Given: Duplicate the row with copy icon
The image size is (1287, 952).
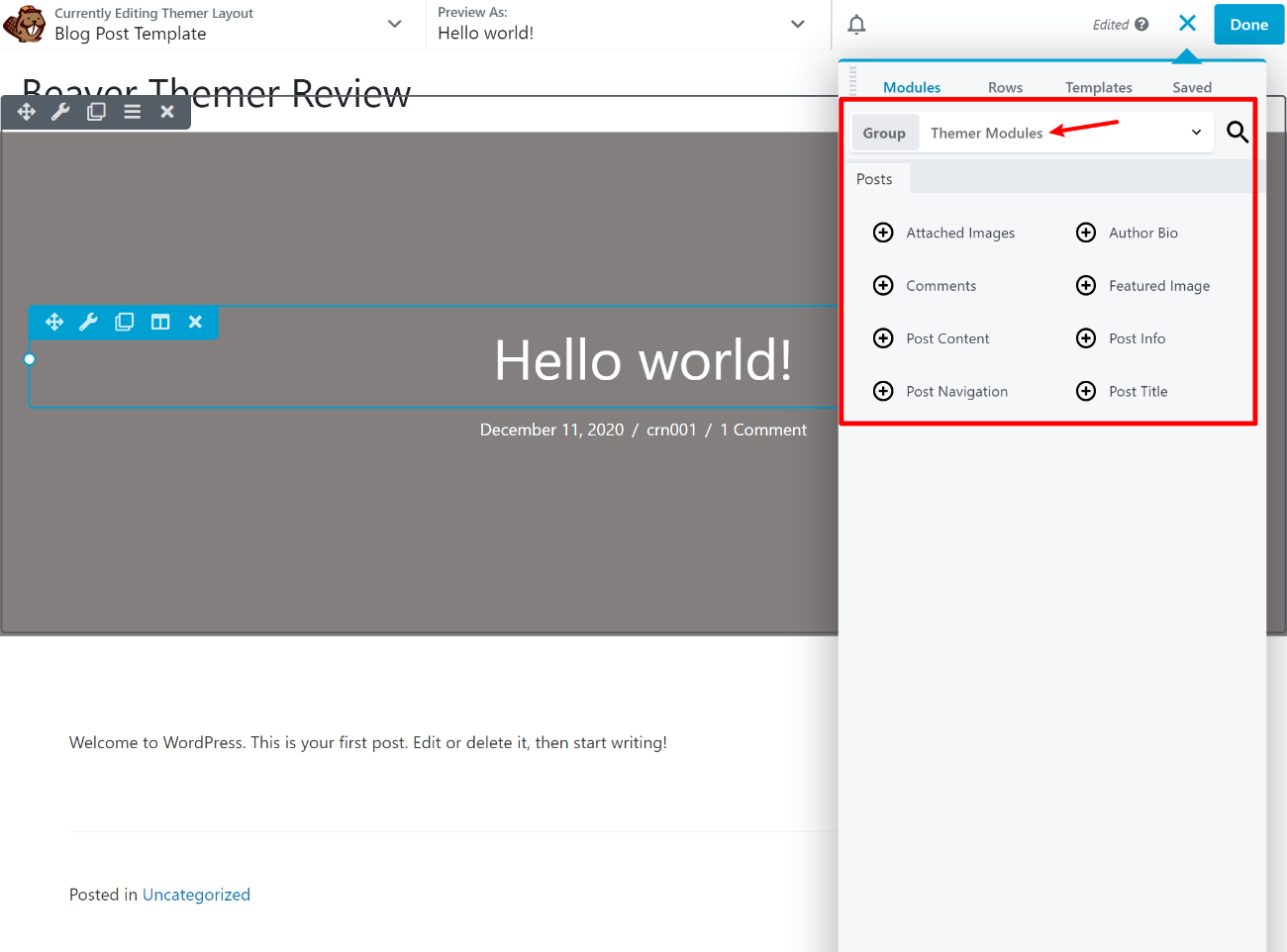Looking at the screenshot, I should point(96,112).
